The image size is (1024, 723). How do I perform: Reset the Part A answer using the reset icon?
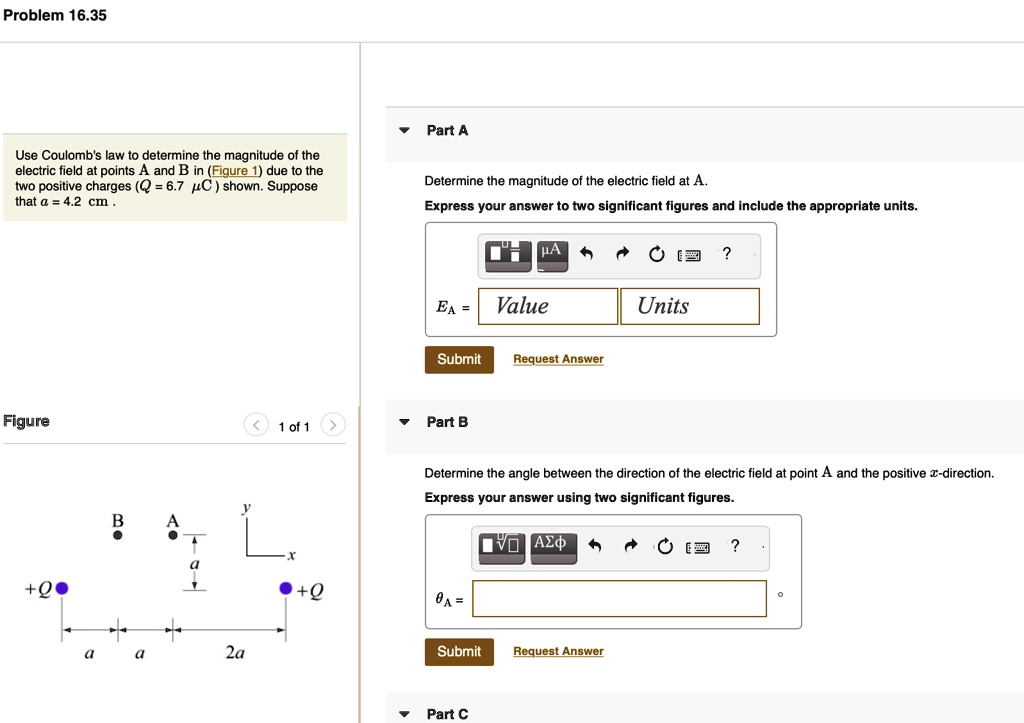click(656, 254)
